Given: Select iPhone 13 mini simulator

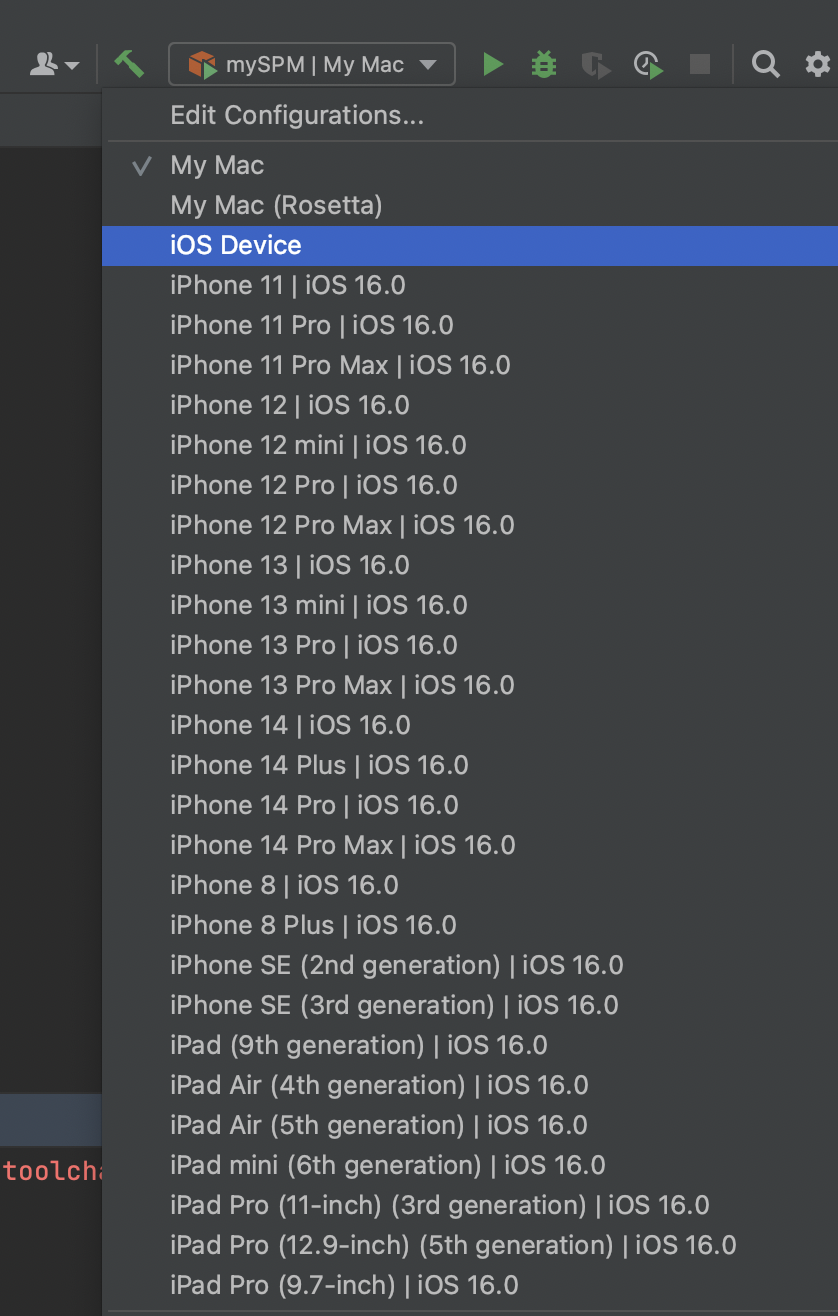Looking at the screenshot, I should (318, 605).
